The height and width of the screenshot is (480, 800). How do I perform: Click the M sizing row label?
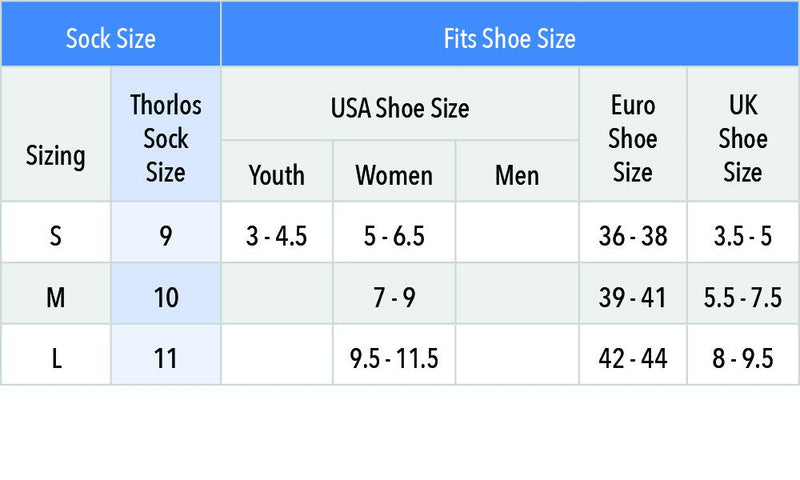pos(56,293)
